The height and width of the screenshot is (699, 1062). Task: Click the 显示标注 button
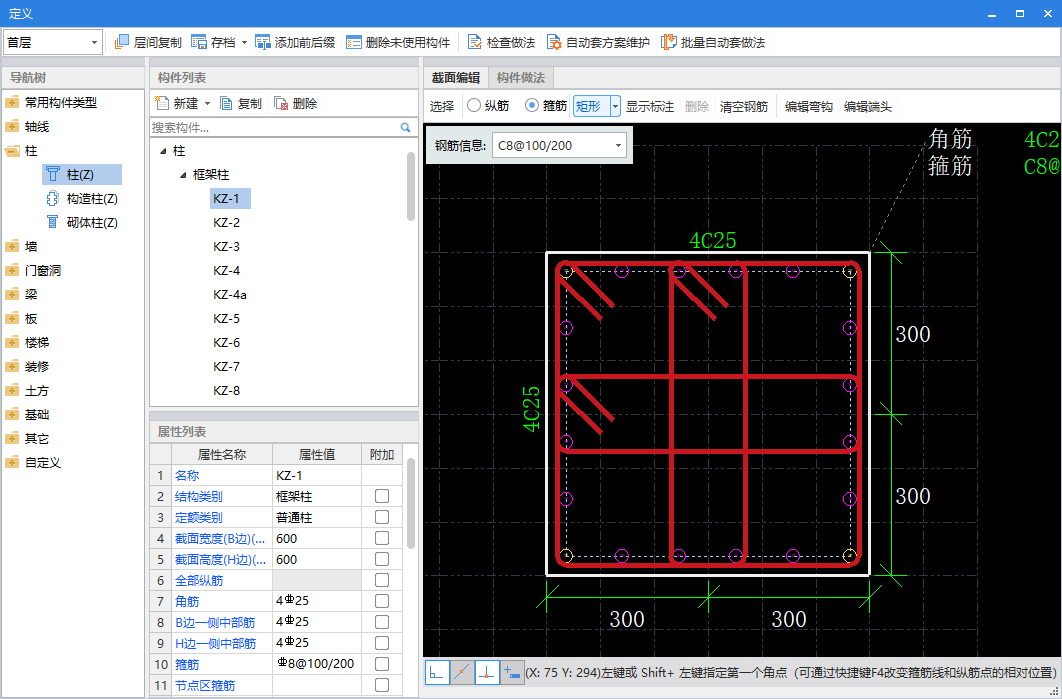[x=650, y=106]
